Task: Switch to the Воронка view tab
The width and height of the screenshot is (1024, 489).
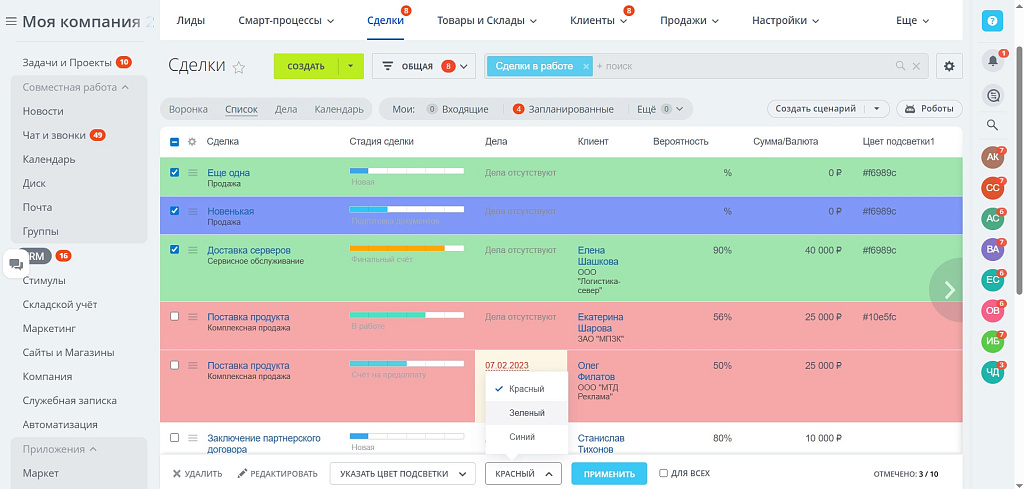Action: coord(188,109)
